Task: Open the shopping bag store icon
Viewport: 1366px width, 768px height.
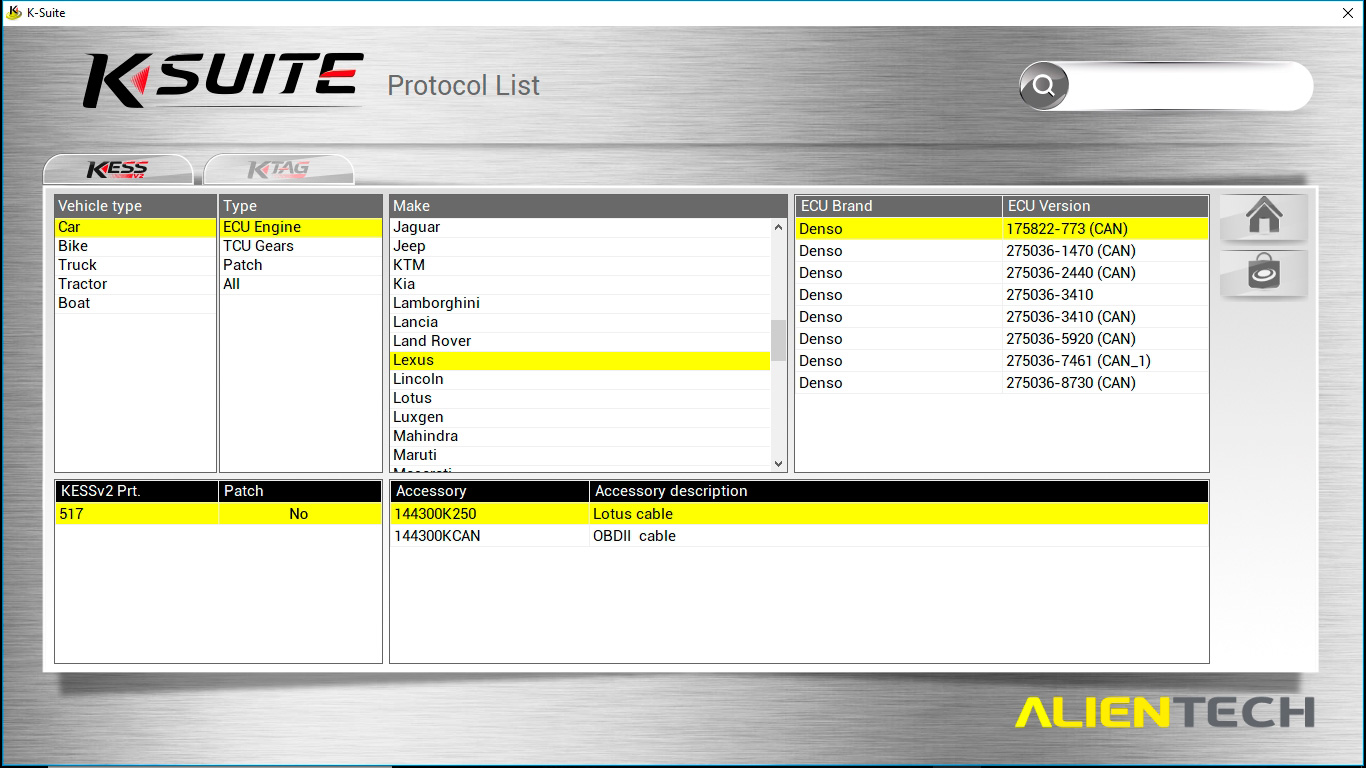Action: (x=1264, y=273)
